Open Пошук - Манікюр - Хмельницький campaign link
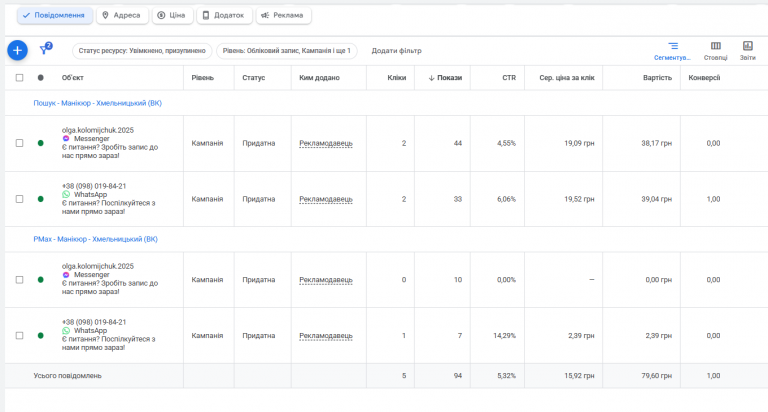Image resolution: width=768 pixels, height=412 pixels. 97,103
